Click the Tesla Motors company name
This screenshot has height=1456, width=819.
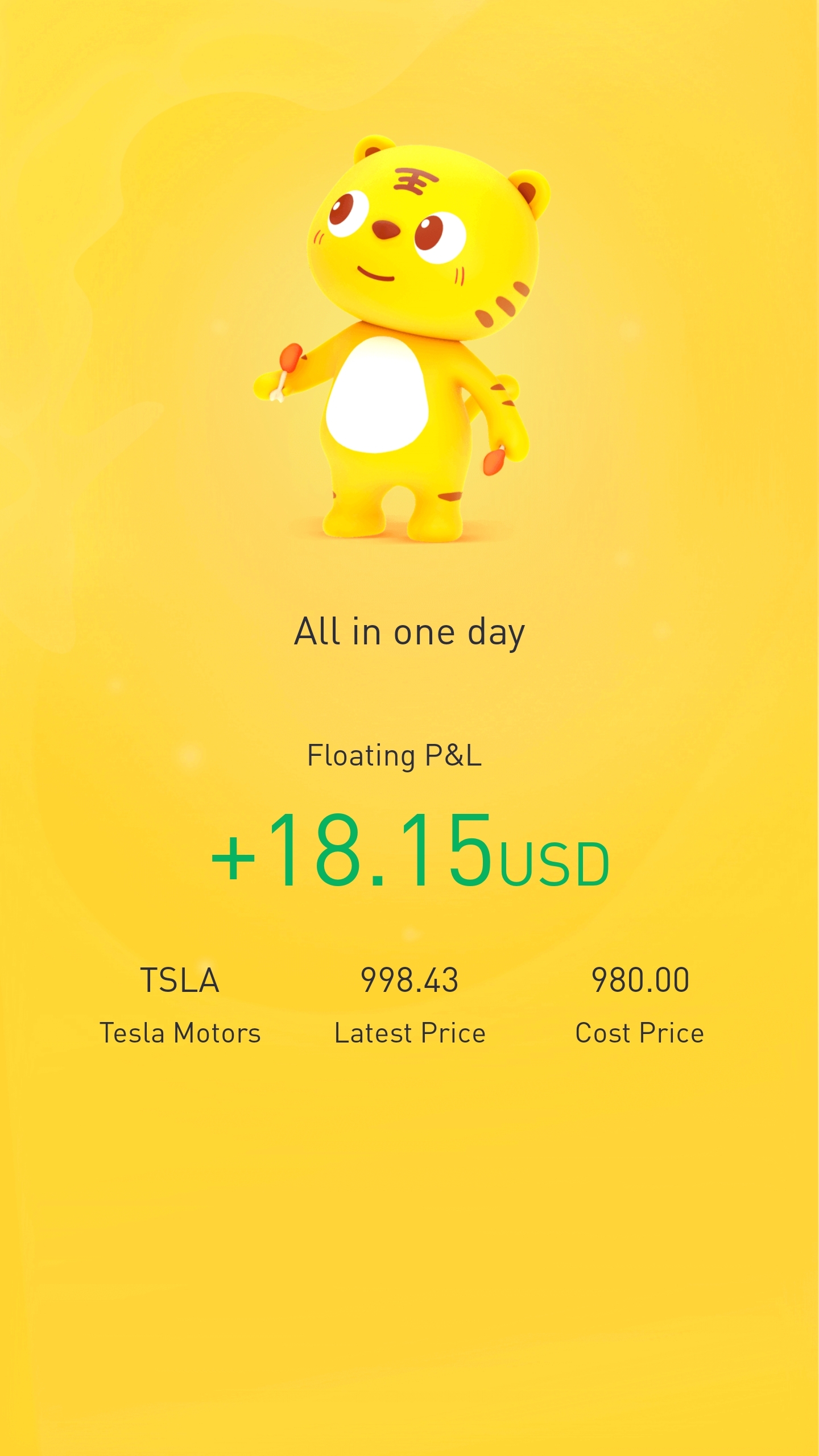click(x=180, y=1033)
